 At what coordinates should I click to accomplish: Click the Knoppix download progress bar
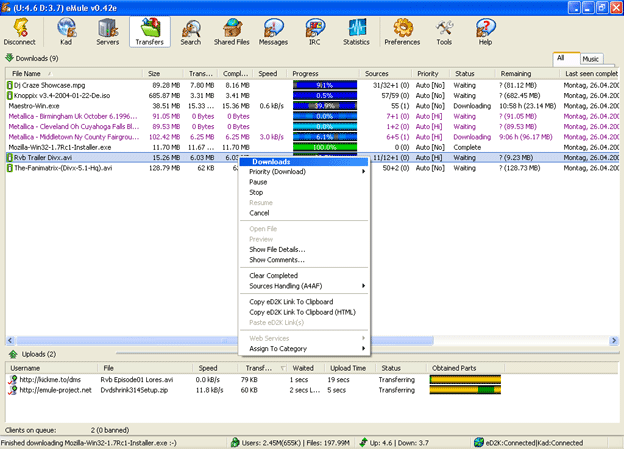pos(324,95)
